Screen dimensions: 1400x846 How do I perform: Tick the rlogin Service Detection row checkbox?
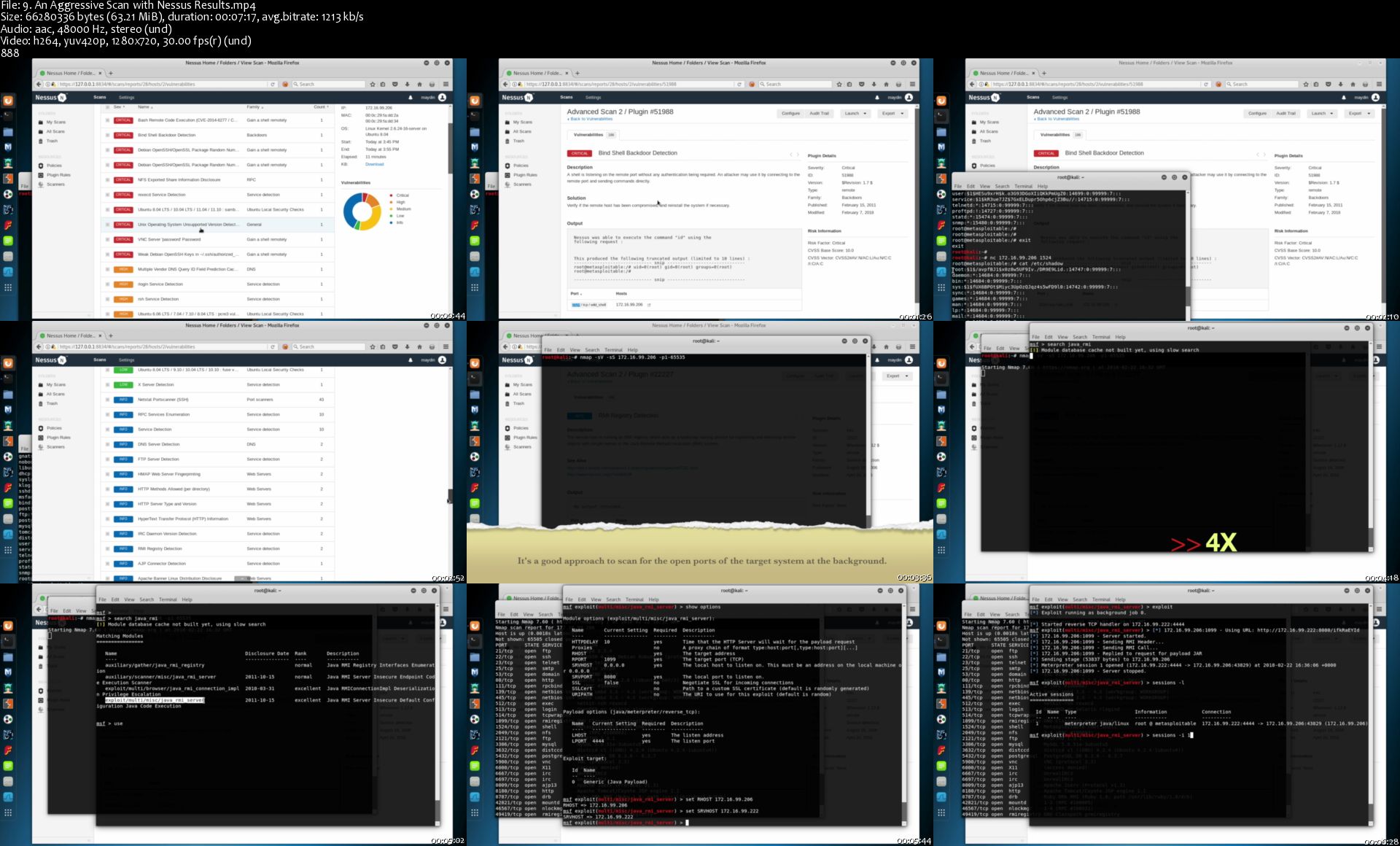tap(108, 284)
